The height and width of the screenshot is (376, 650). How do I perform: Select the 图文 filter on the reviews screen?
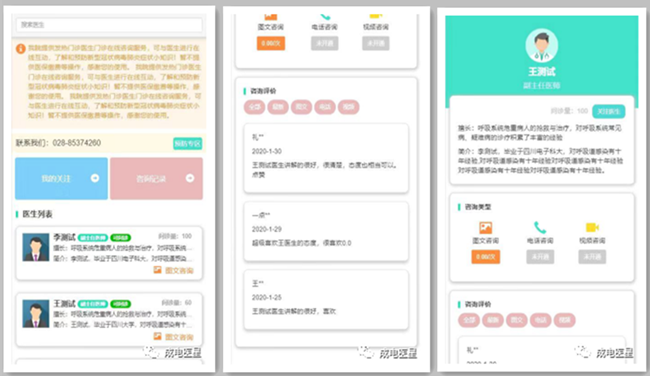point(301,107)
